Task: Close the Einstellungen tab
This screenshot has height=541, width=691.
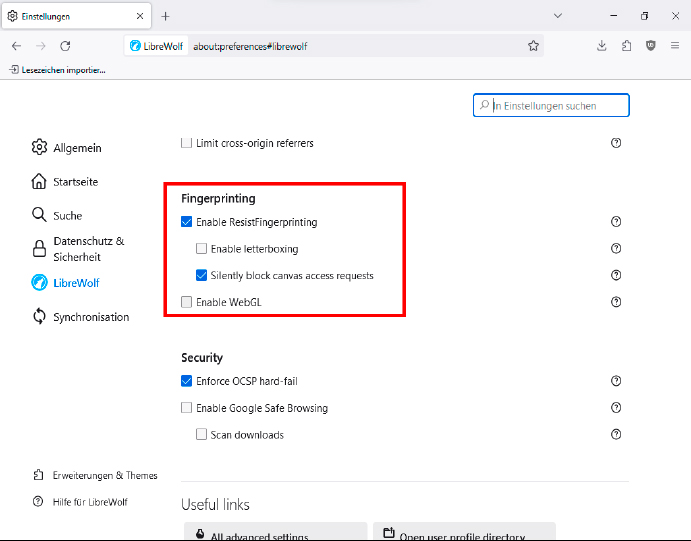Action: pos(140,16)
